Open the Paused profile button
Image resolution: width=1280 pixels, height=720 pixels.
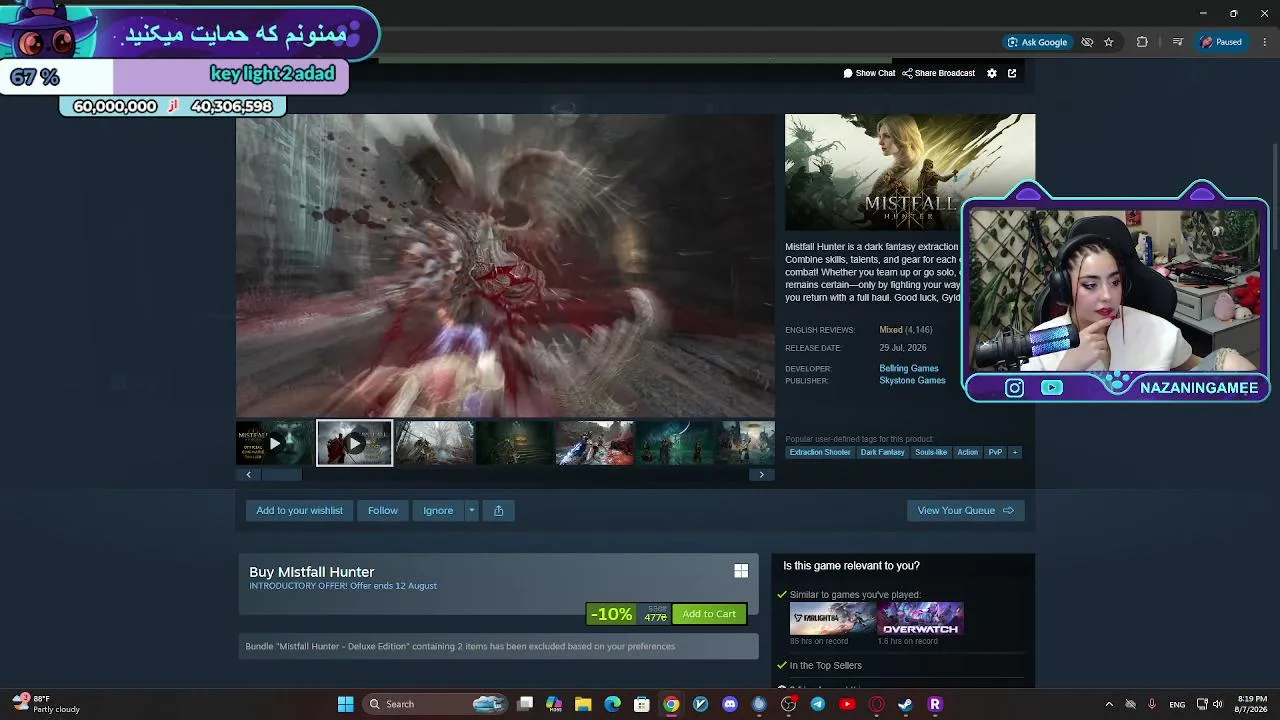[1222, 42]
